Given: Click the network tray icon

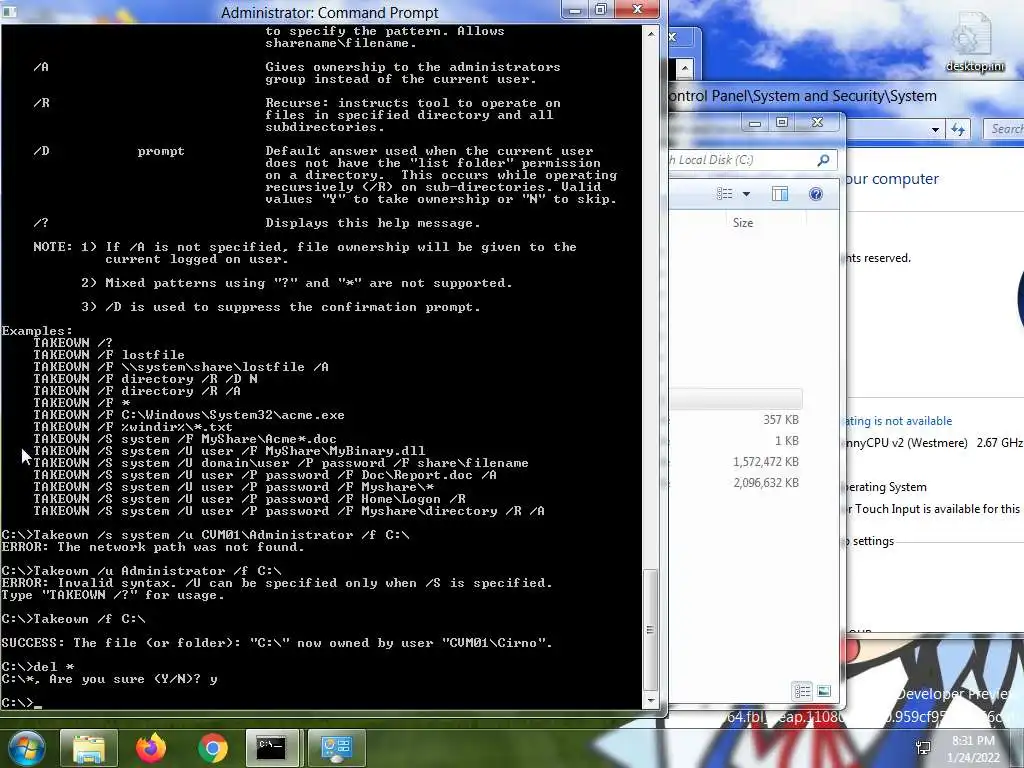Looking at the screenshot, I should [x=923, y=748].
